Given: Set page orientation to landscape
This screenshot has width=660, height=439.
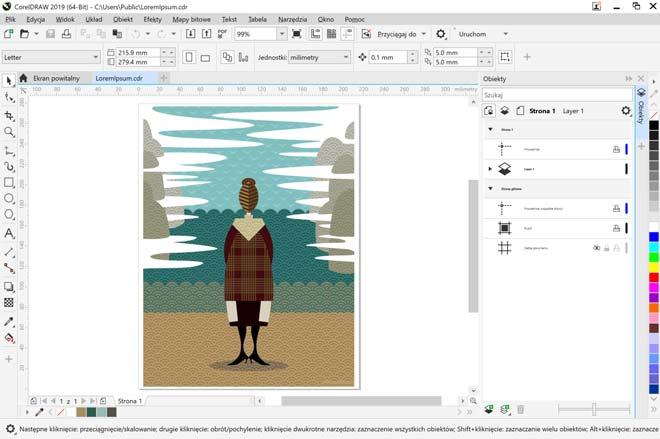Looking at the screenshot, I should click(205, 58).
